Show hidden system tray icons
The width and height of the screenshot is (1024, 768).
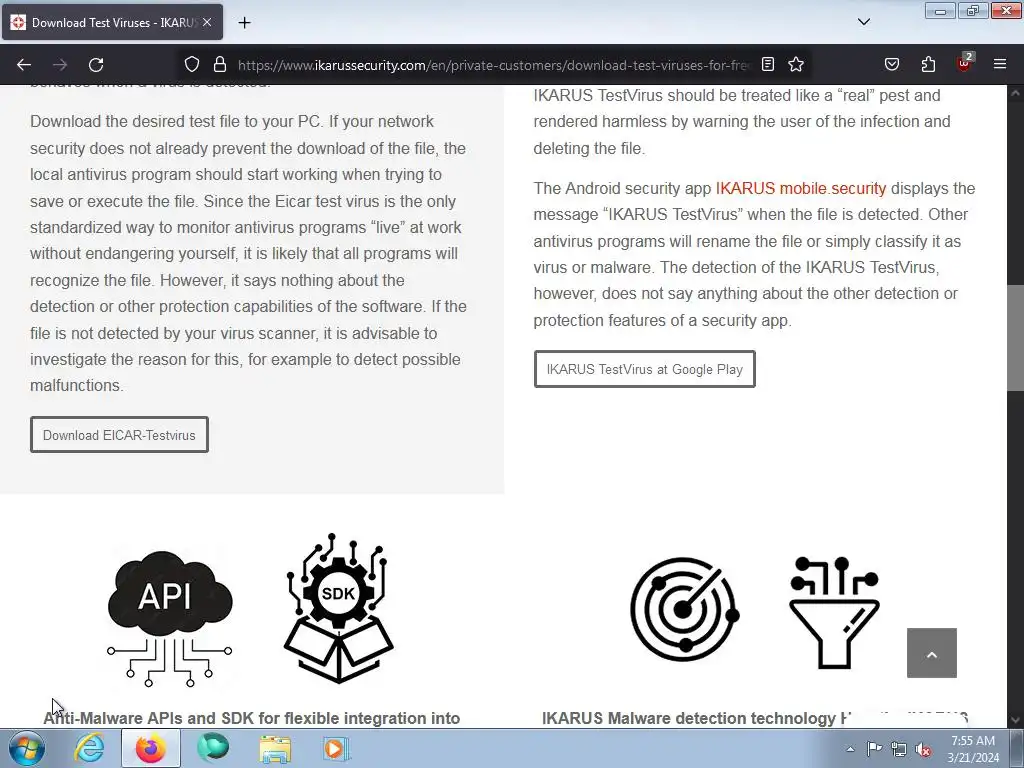[850, 749]
